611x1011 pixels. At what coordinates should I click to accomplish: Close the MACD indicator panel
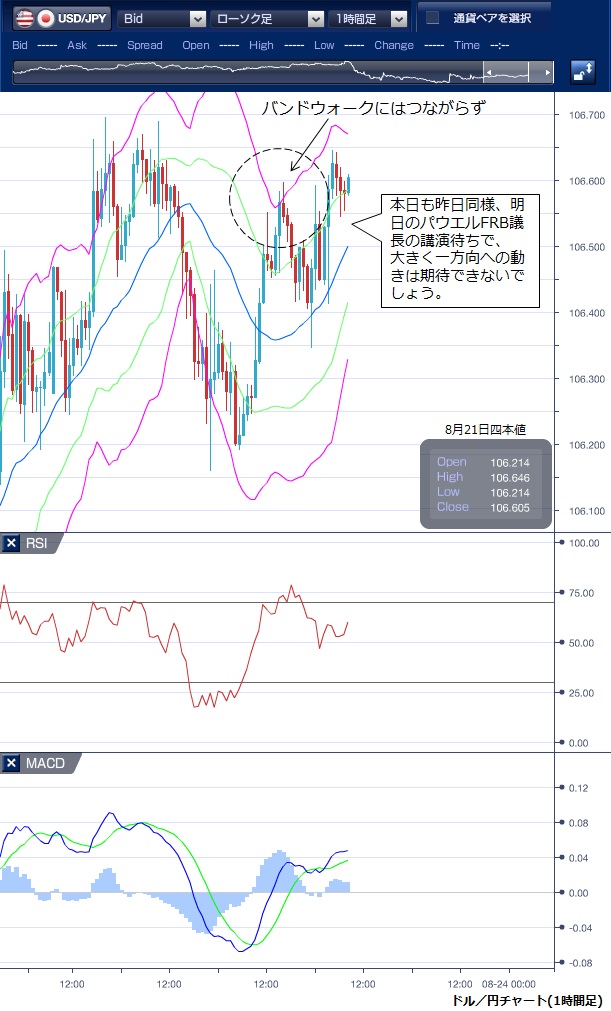11,764
